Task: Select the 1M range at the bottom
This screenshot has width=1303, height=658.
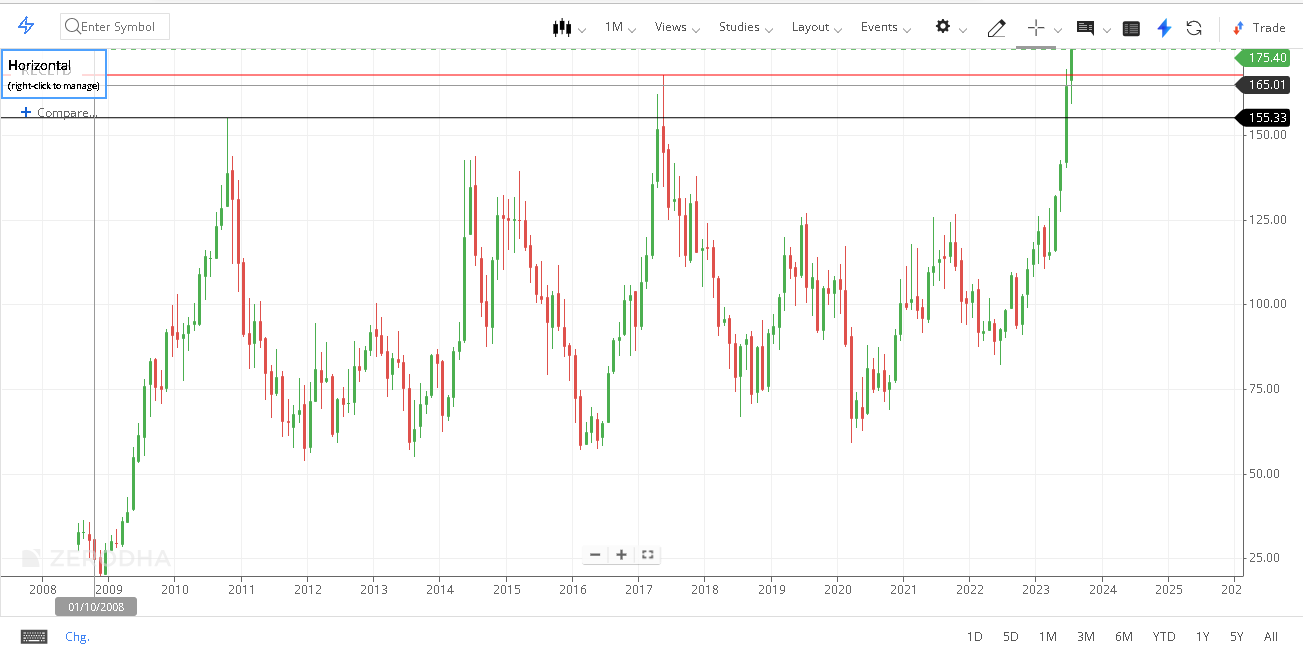Action: click(1047, 636)
